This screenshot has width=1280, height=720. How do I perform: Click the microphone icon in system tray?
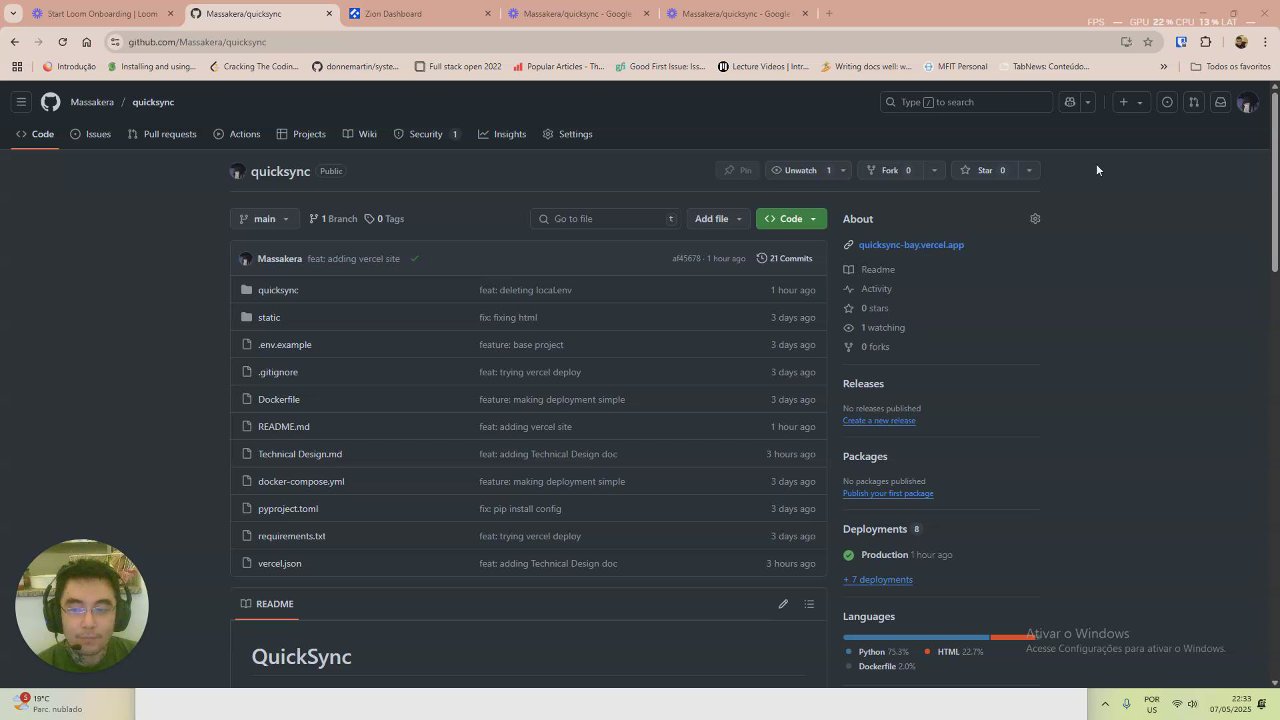coord(1126,704)
